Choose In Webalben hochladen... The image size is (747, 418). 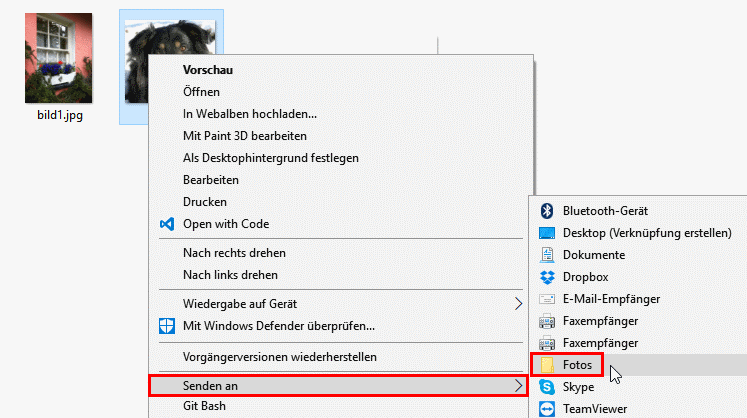click(x=250, y=114)
